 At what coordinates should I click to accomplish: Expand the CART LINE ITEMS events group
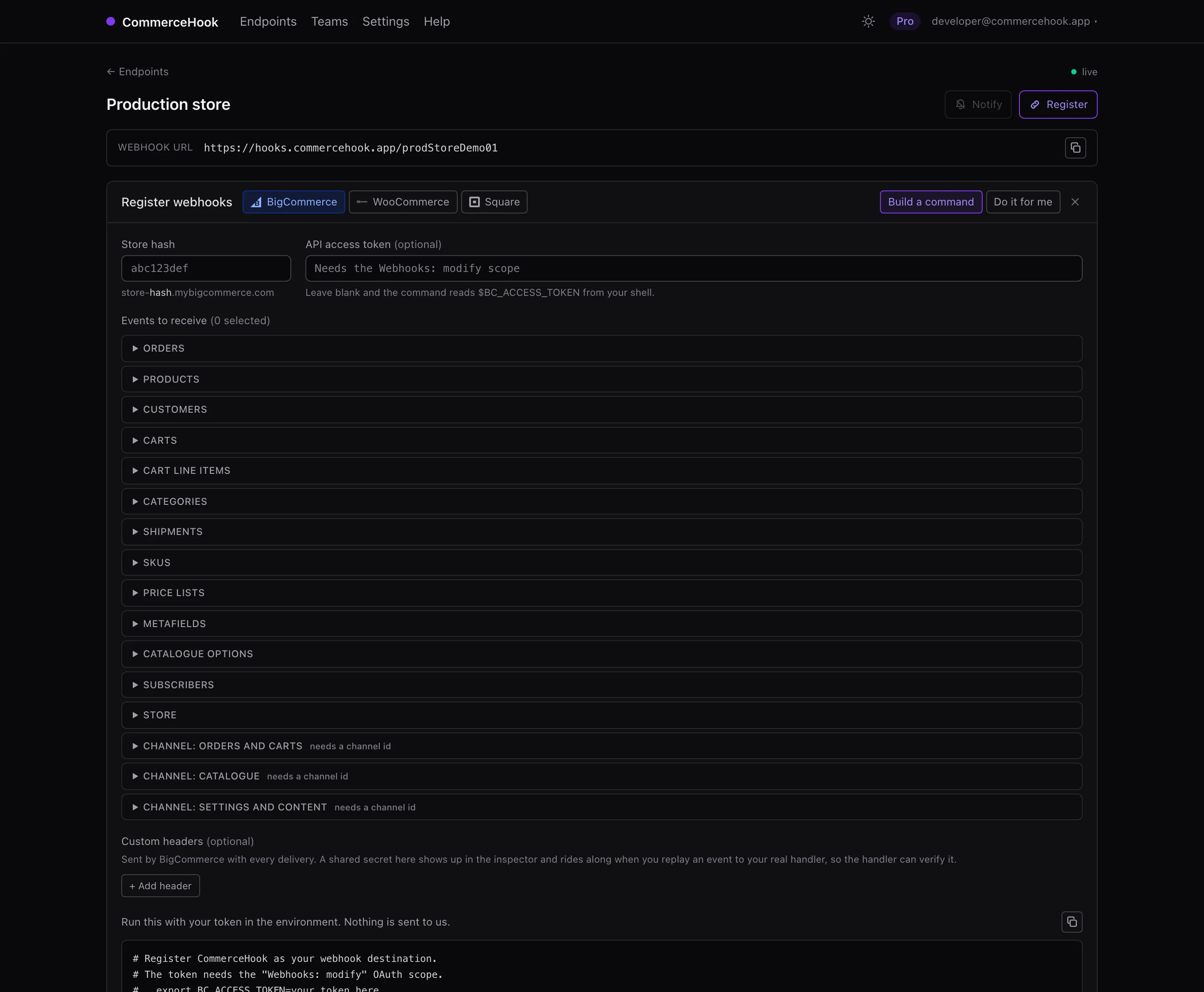[x=602, y=471]
